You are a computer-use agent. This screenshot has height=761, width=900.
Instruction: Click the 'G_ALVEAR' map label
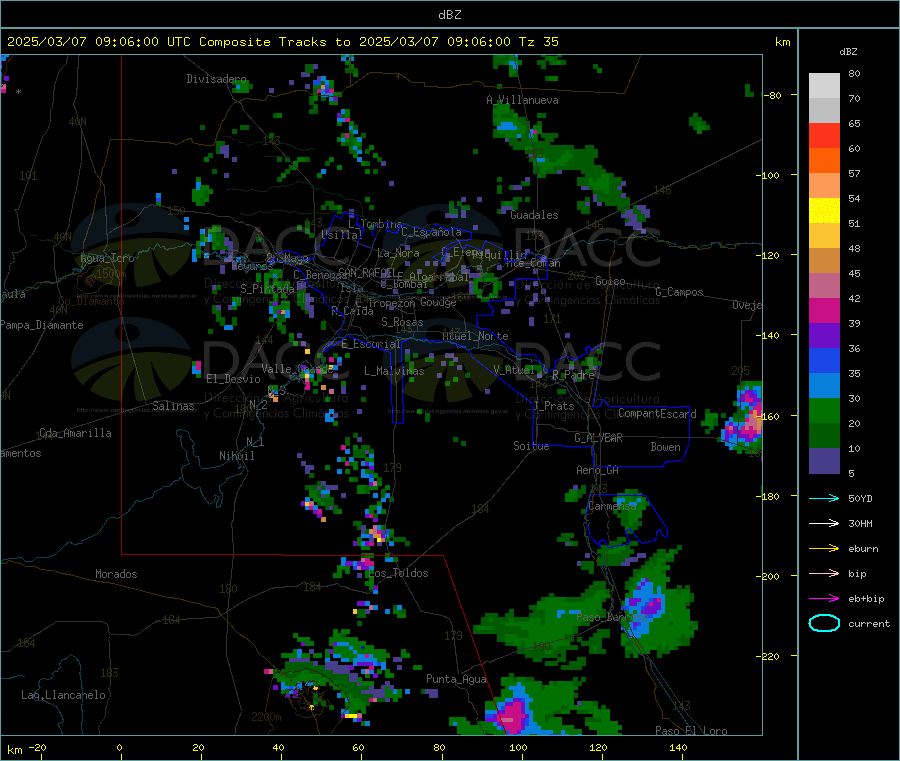click(598, 438)
